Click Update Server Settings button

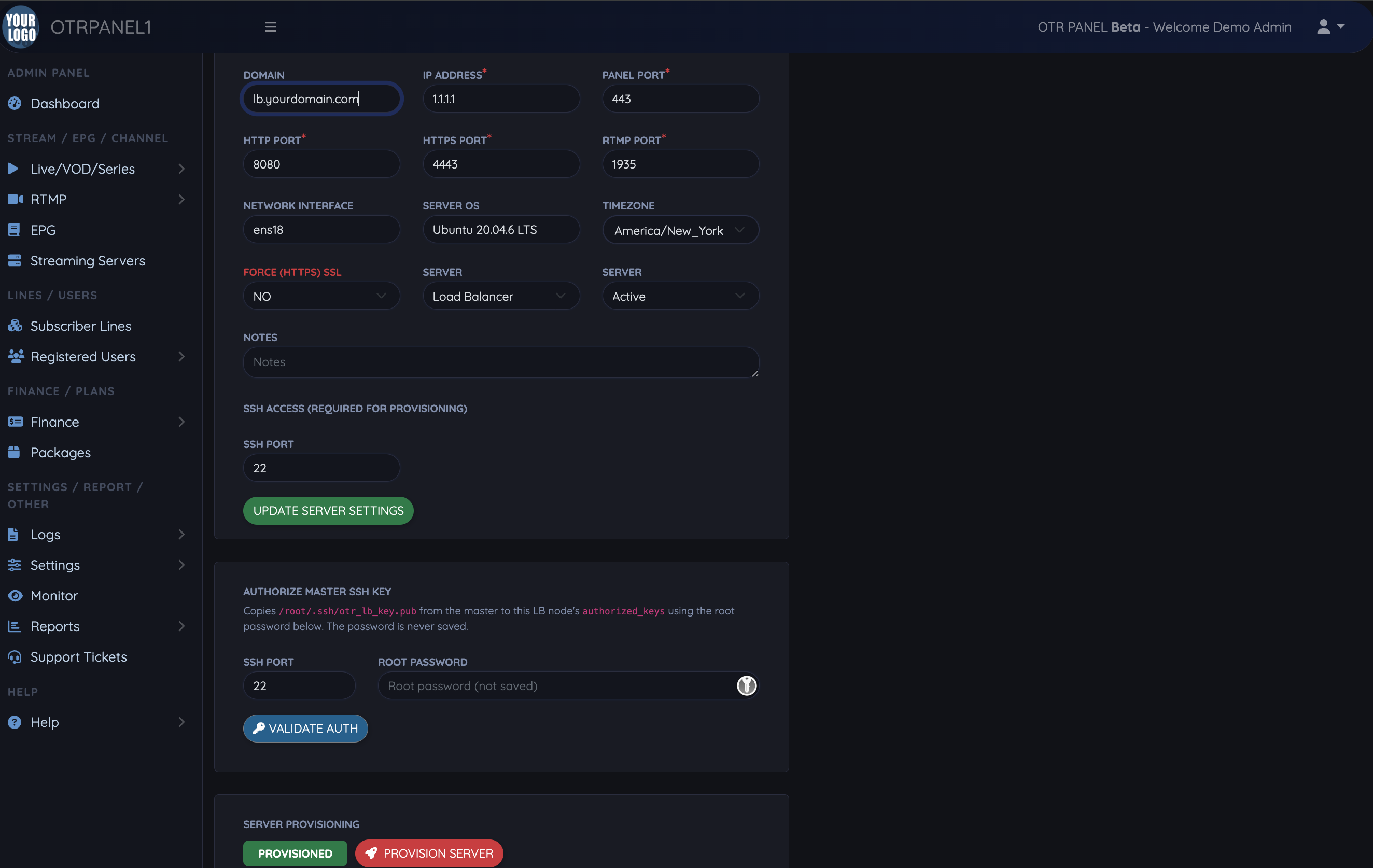[x=328, y=510]
